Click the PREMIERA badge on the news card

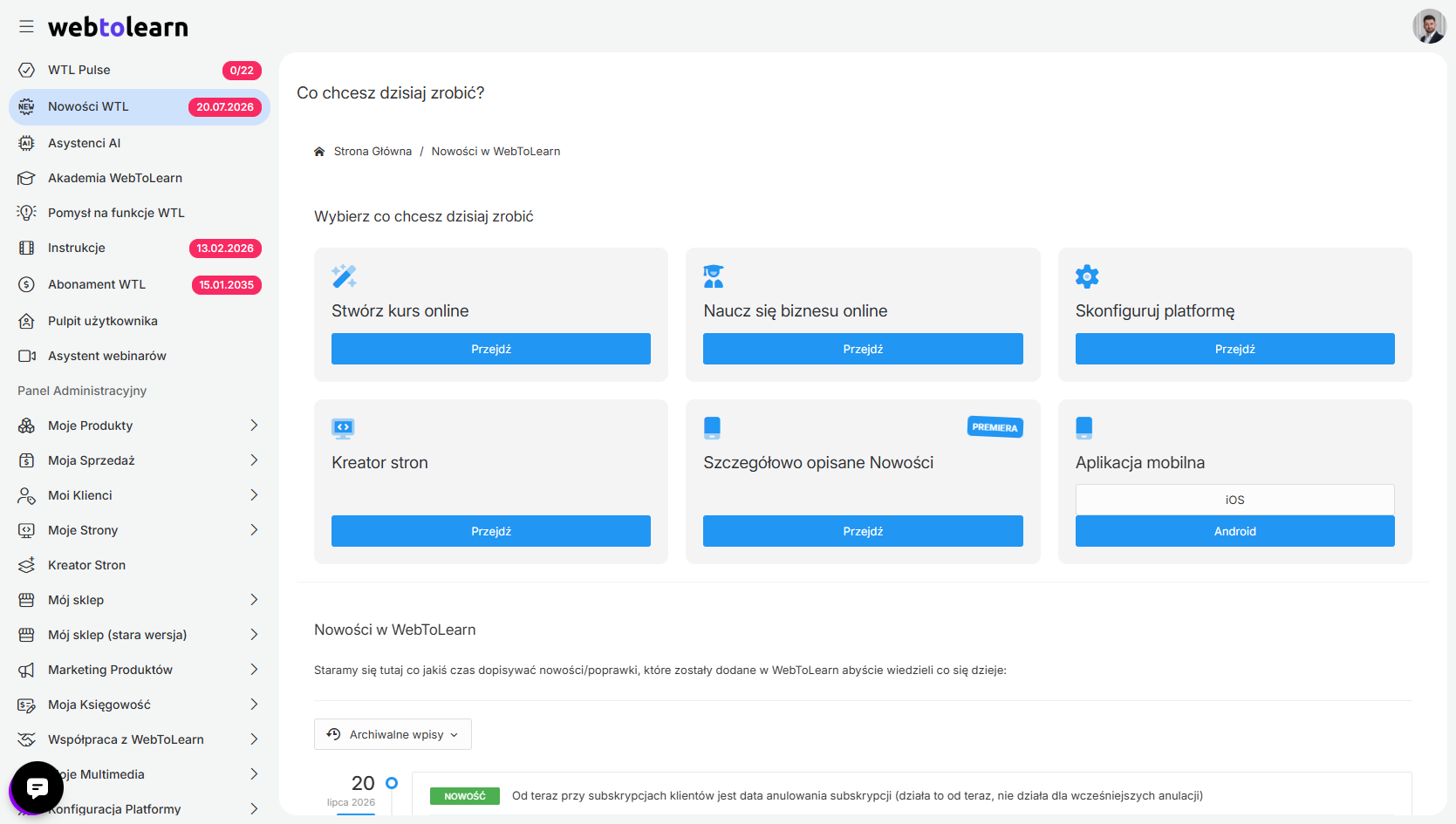click(995, 427)
